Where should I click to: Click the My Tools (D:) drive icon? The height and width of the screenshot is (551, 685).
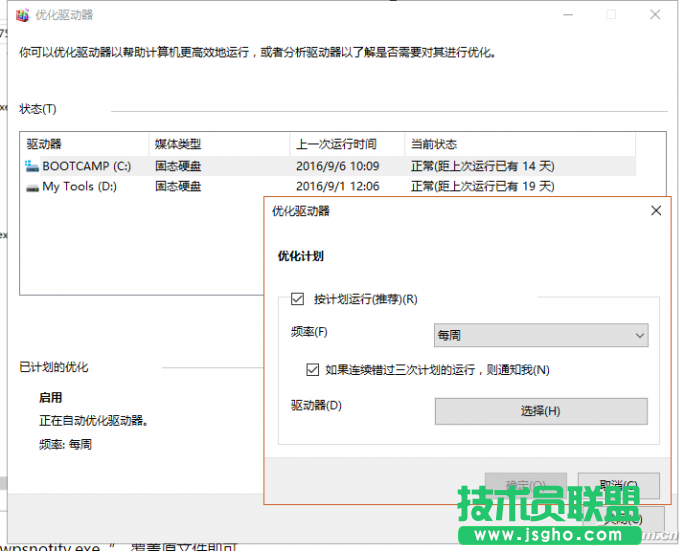(x=32, y=187)
